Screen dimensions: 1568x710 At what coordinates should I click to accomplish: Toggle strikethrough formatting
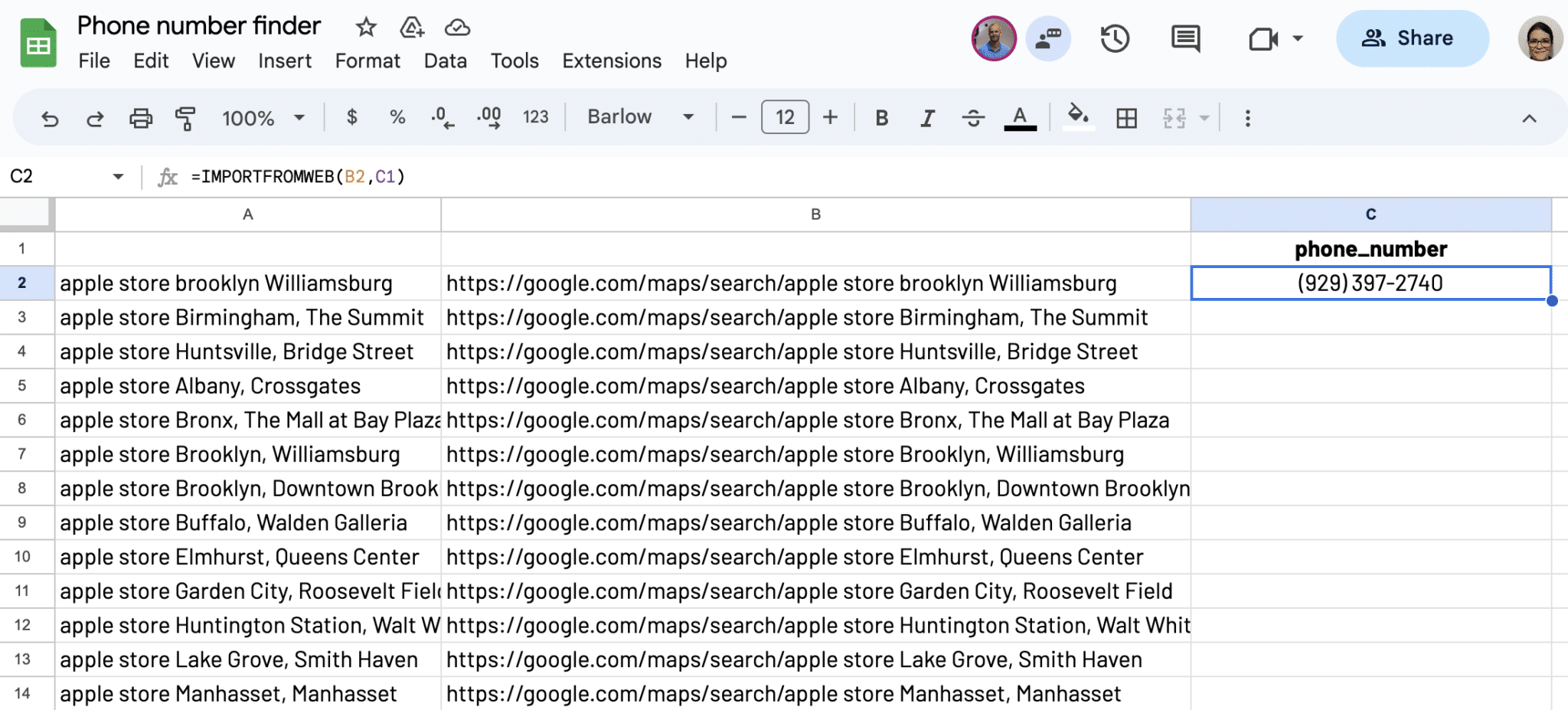click(973, 118)
